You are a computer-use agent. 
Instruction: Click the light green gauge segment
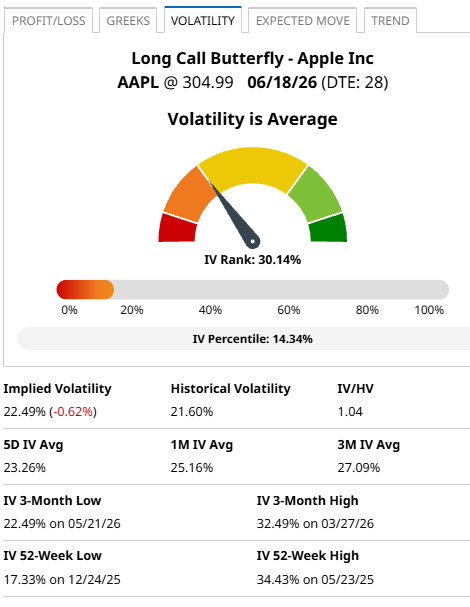coord(316,194)
